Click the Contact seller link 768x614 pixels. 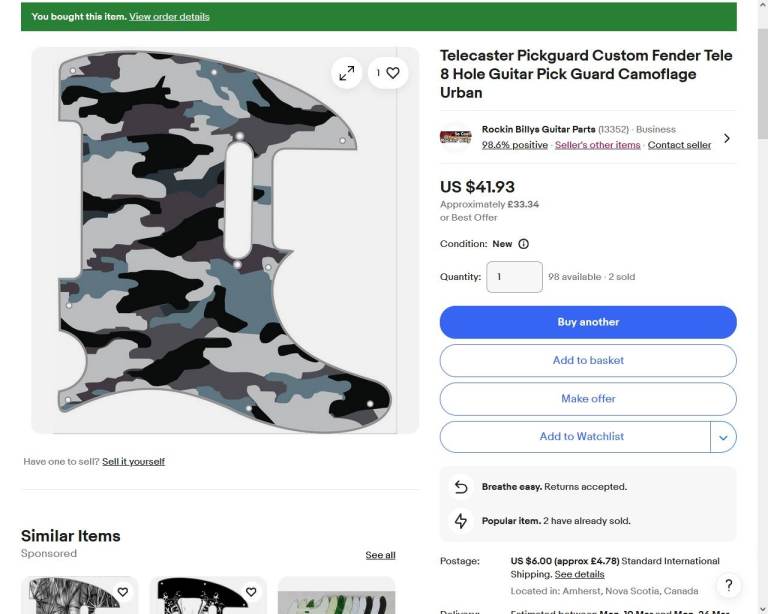[x=679, y=145]
